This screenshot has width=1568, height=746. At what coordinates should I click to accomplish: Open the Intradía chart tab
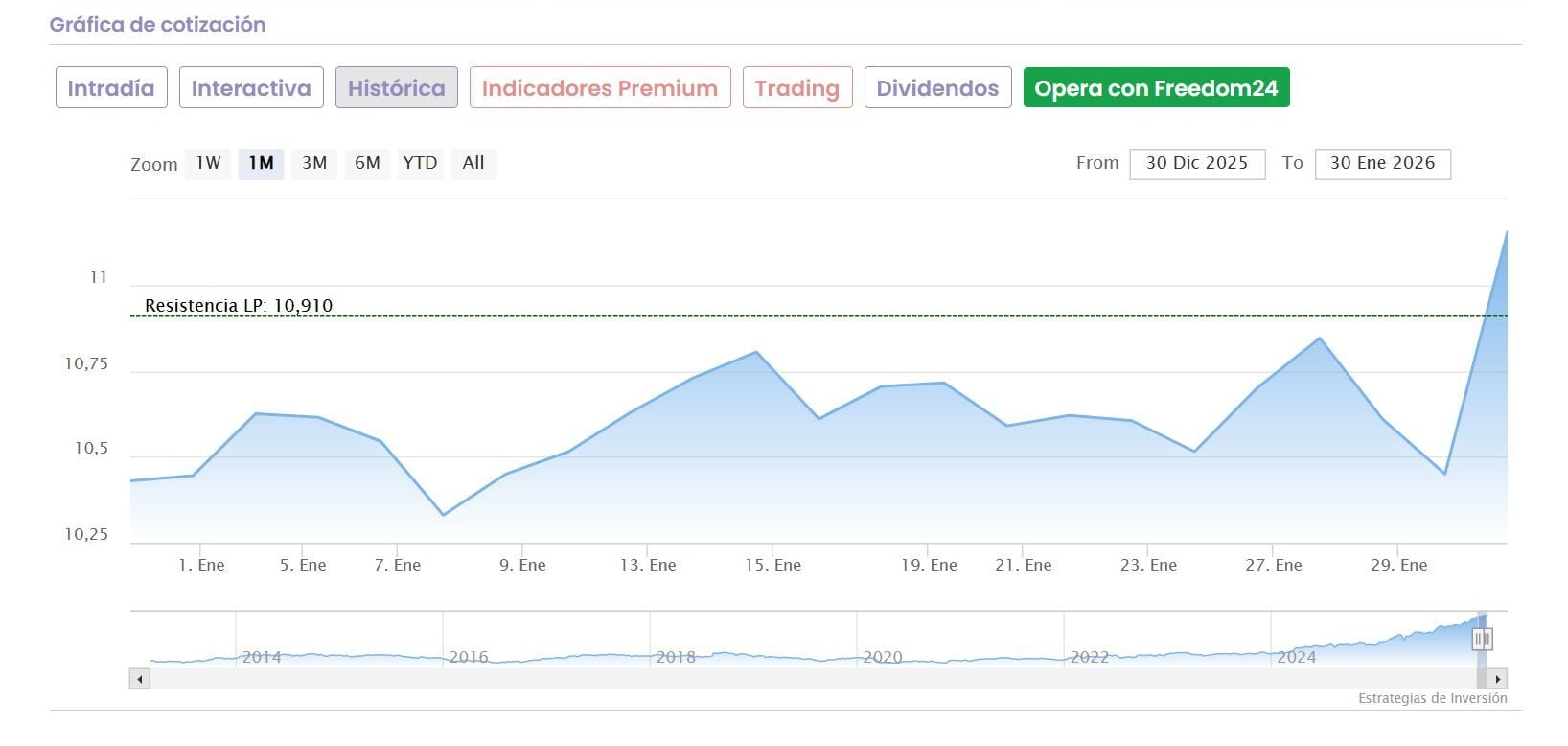[x=111, y=88]
